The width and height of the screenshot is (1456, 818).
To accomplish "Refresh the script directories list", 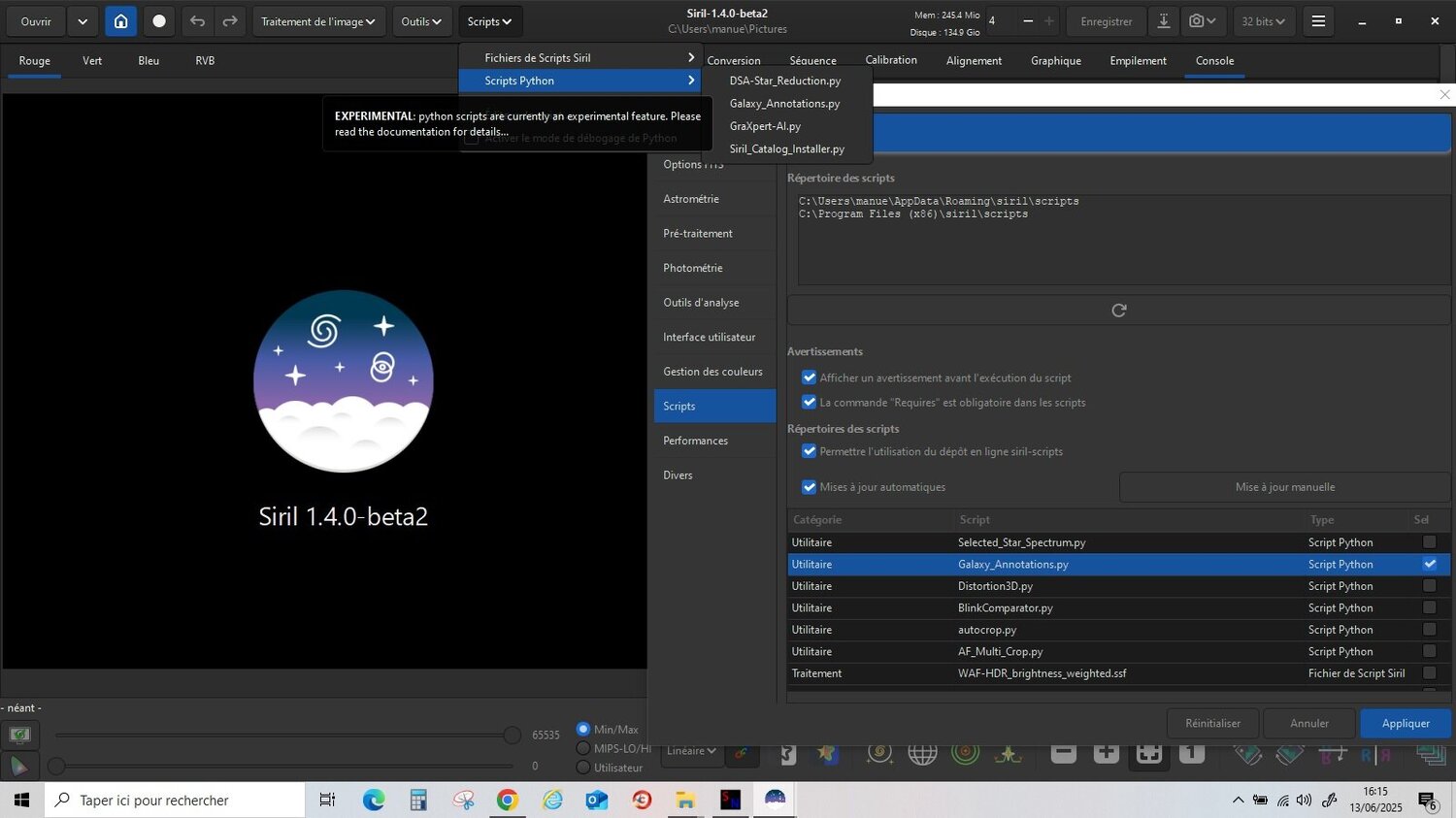I will (x=1119, y=311).
